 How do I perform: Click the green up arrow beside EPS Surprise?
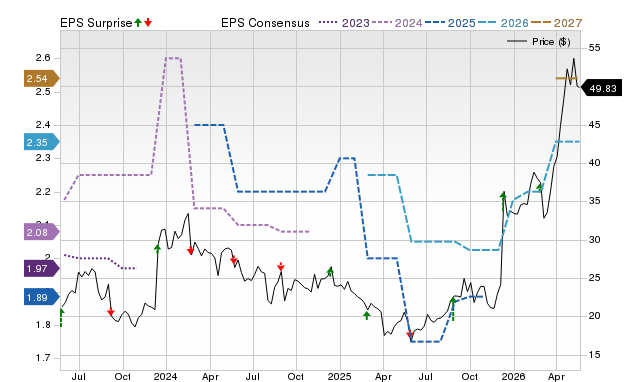click(x=138, y=22)
